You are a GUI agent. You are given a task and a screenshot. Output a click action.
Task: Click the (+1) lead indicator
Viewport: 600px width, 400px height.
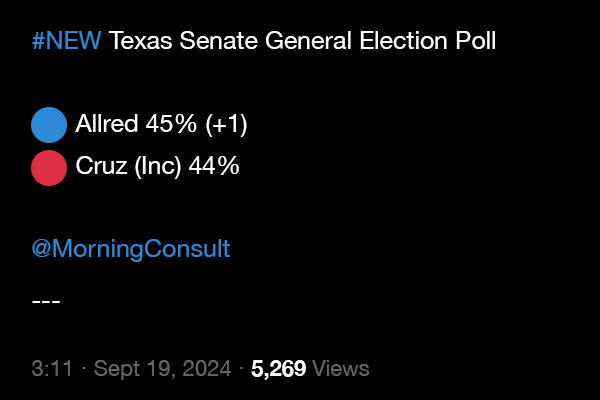click(x=227, y=124)
